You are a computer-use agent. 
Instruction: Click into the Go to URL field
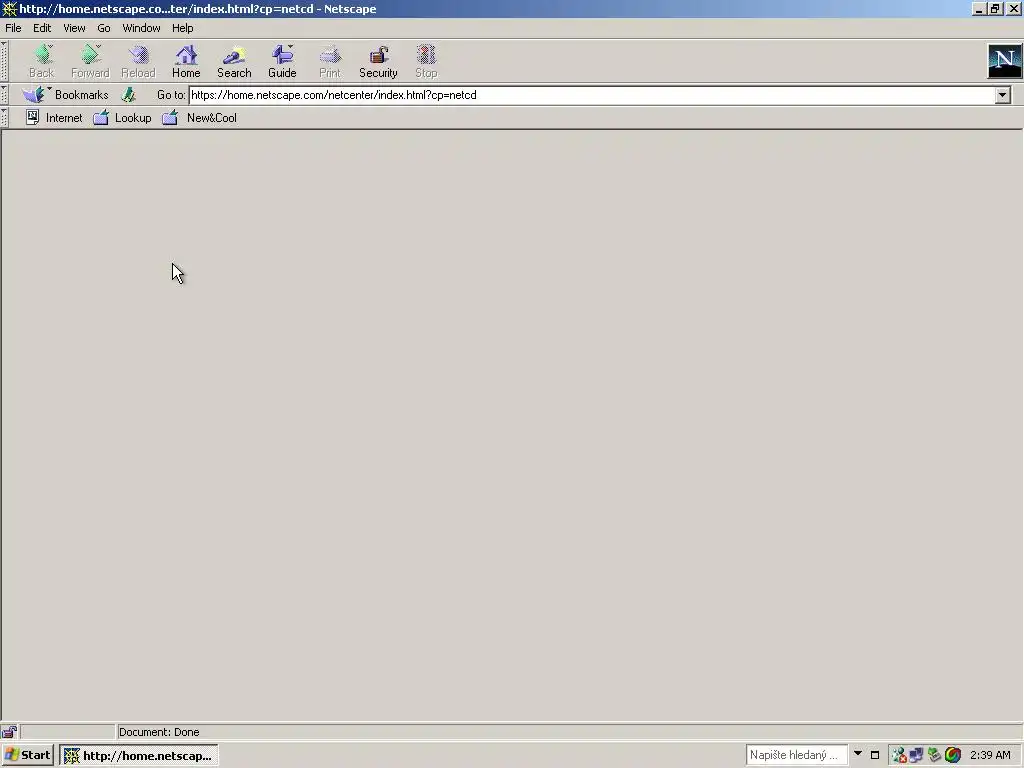point(592,95)
